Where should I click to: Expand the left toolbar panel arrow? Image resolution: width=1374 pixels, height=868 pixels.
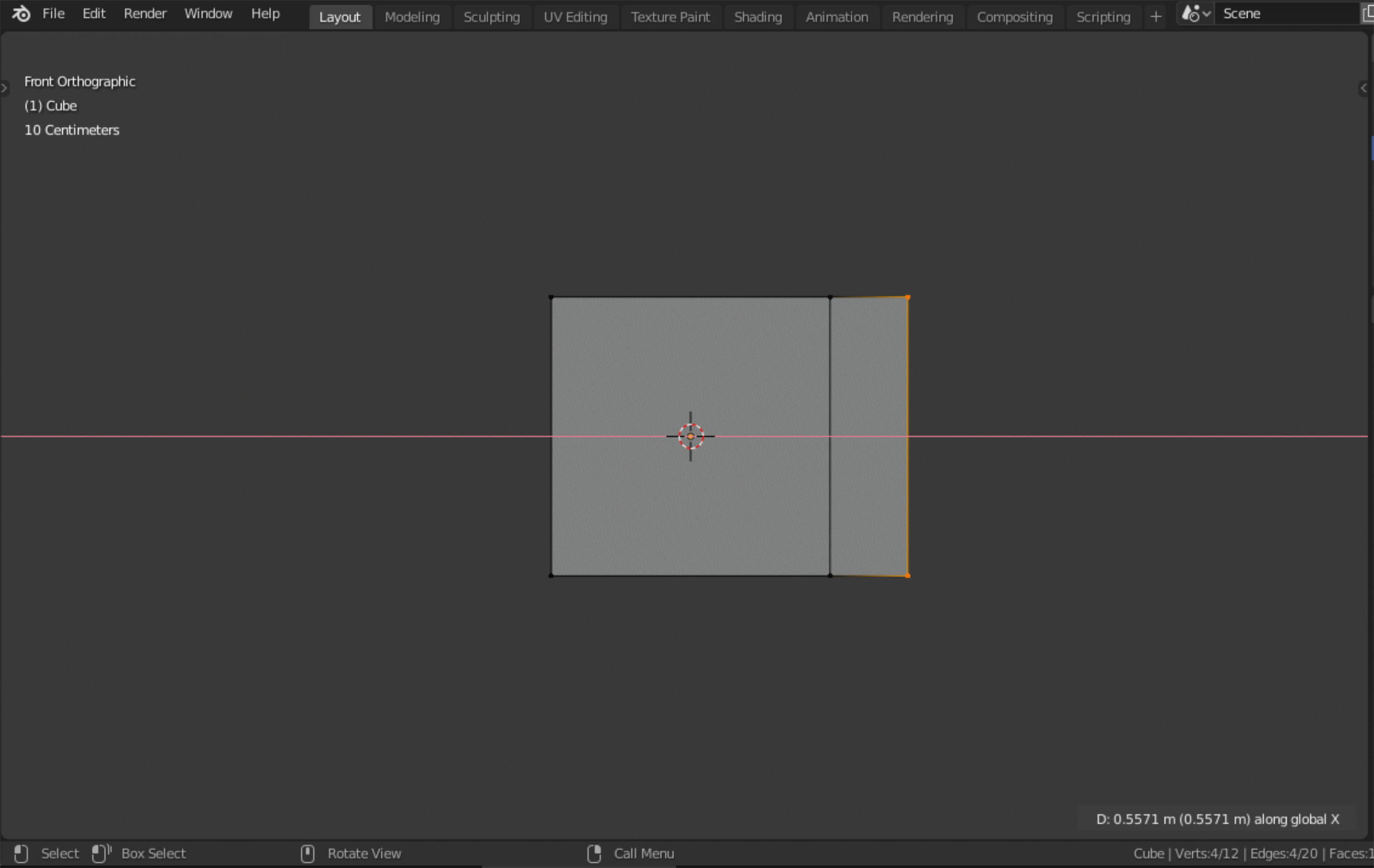tap(4, 88)
